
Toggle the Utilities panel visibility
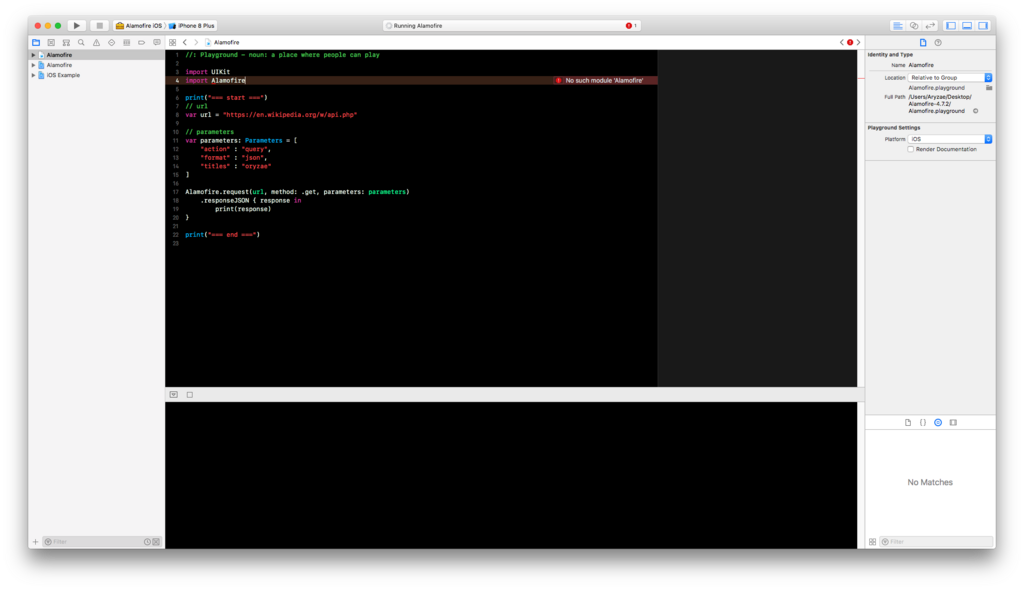[x=983, y=25]
